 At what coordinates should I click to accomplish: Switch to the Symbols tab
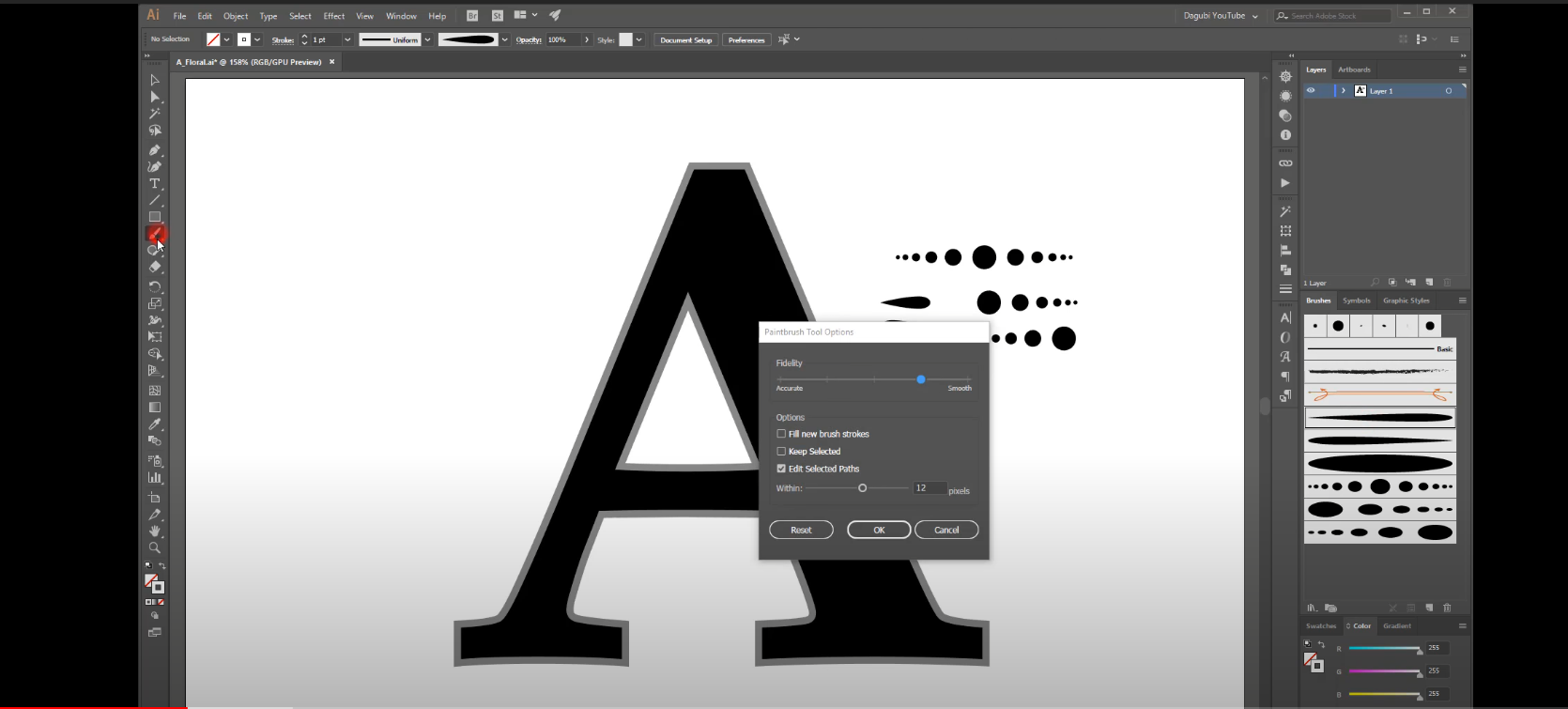click(x=1356, y=301)
